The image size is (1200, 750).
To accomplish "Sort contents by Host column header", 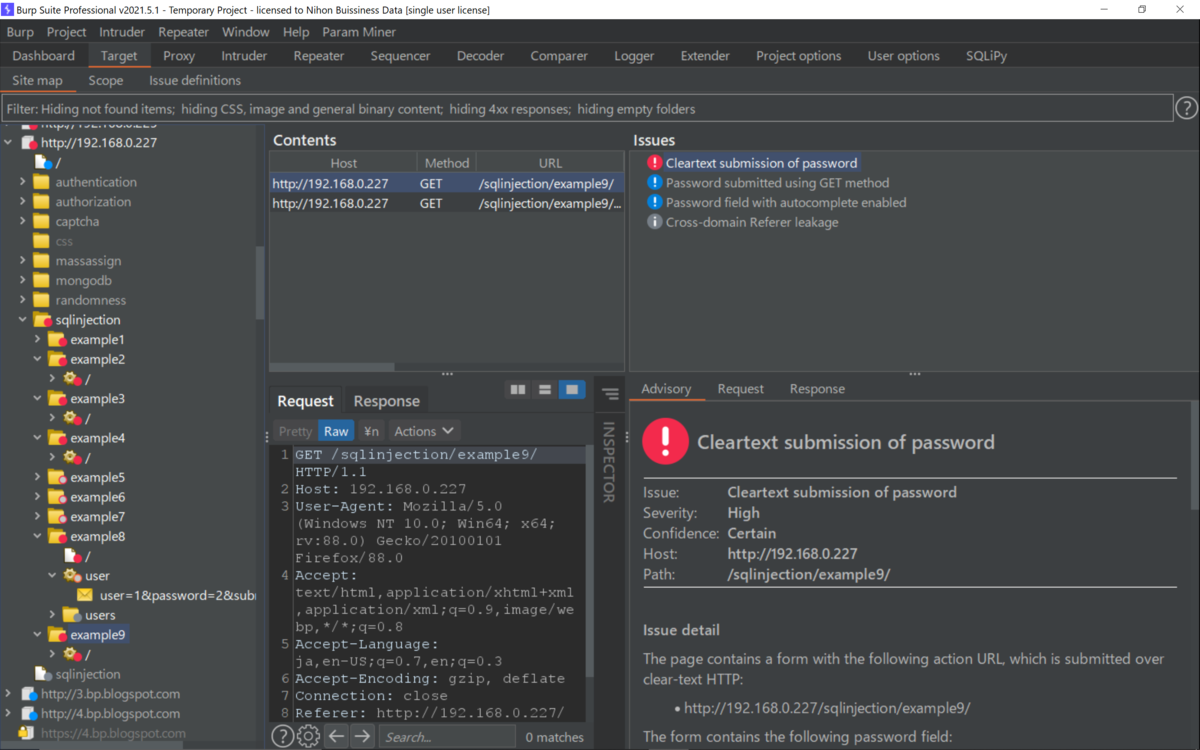I will click(343, 163).
